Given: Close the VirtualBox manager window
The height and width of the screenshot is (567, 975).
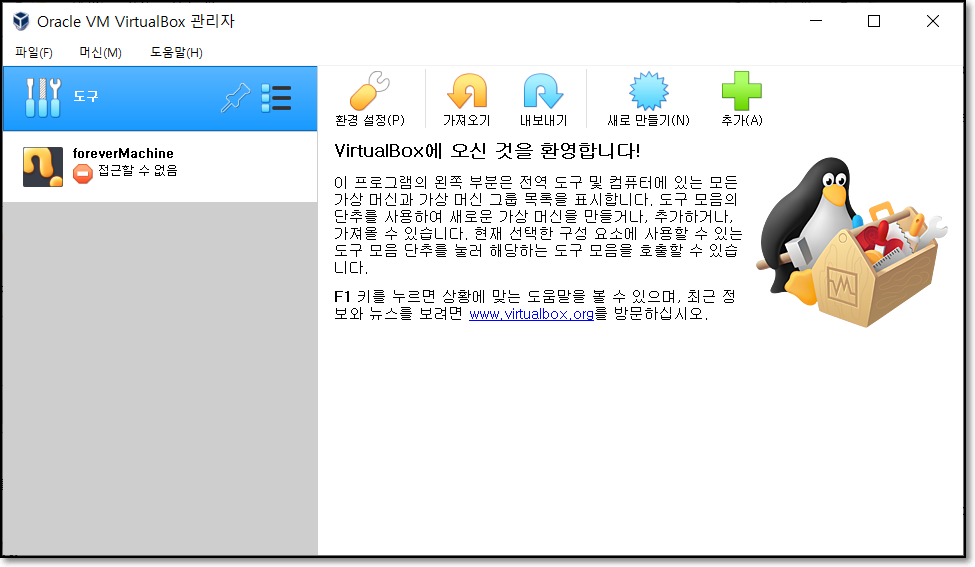Looking at the screenshot, I should (932, 21).
